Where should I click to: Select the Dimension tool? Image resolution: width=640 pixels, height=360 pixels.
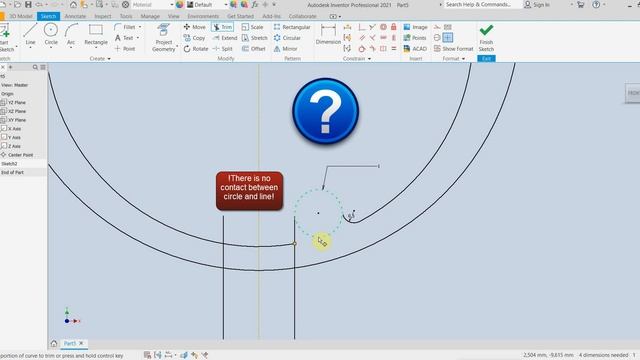point(328,34)
